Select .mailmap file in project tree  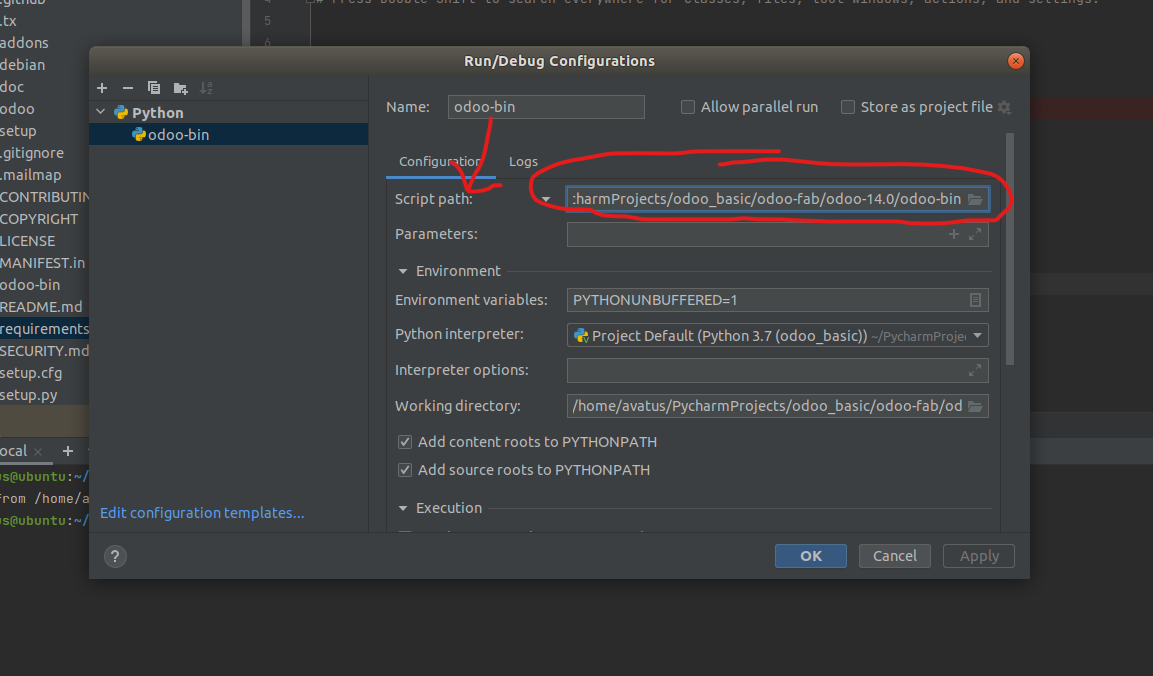[x=31, y=175]
